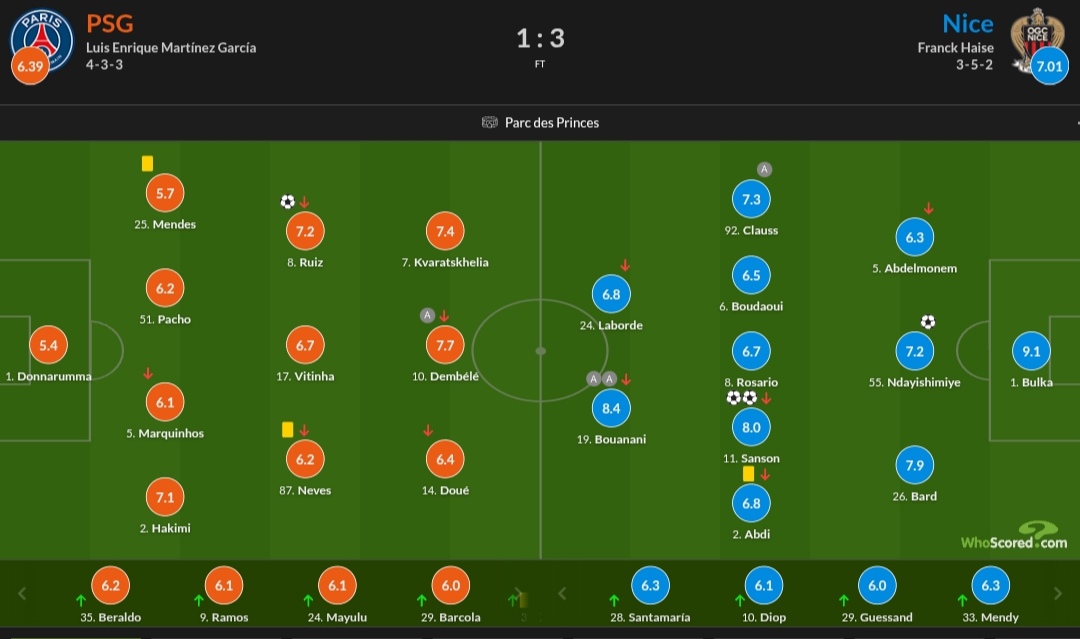Click the yellow card icon above Abdi

click(x=748, y=474)
